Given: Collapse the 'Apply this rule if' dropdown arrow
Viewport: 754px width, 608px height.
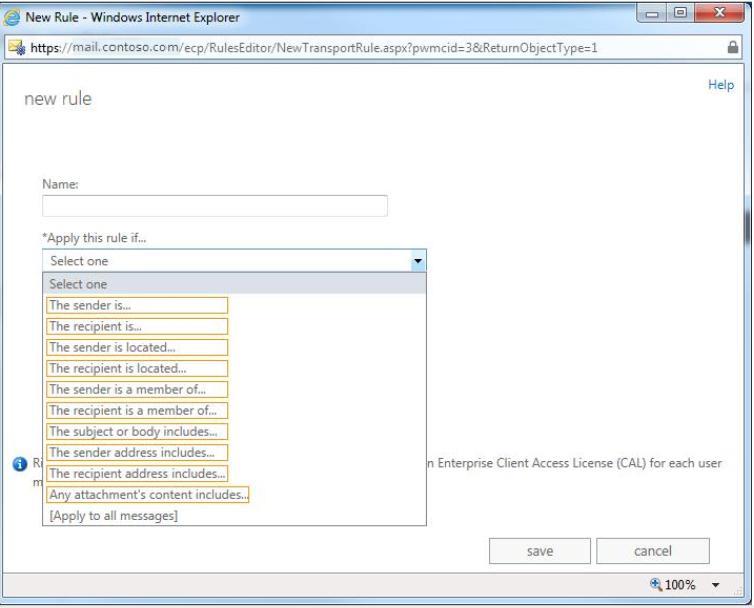Looking at the screenshot, I should pos(418,261).
